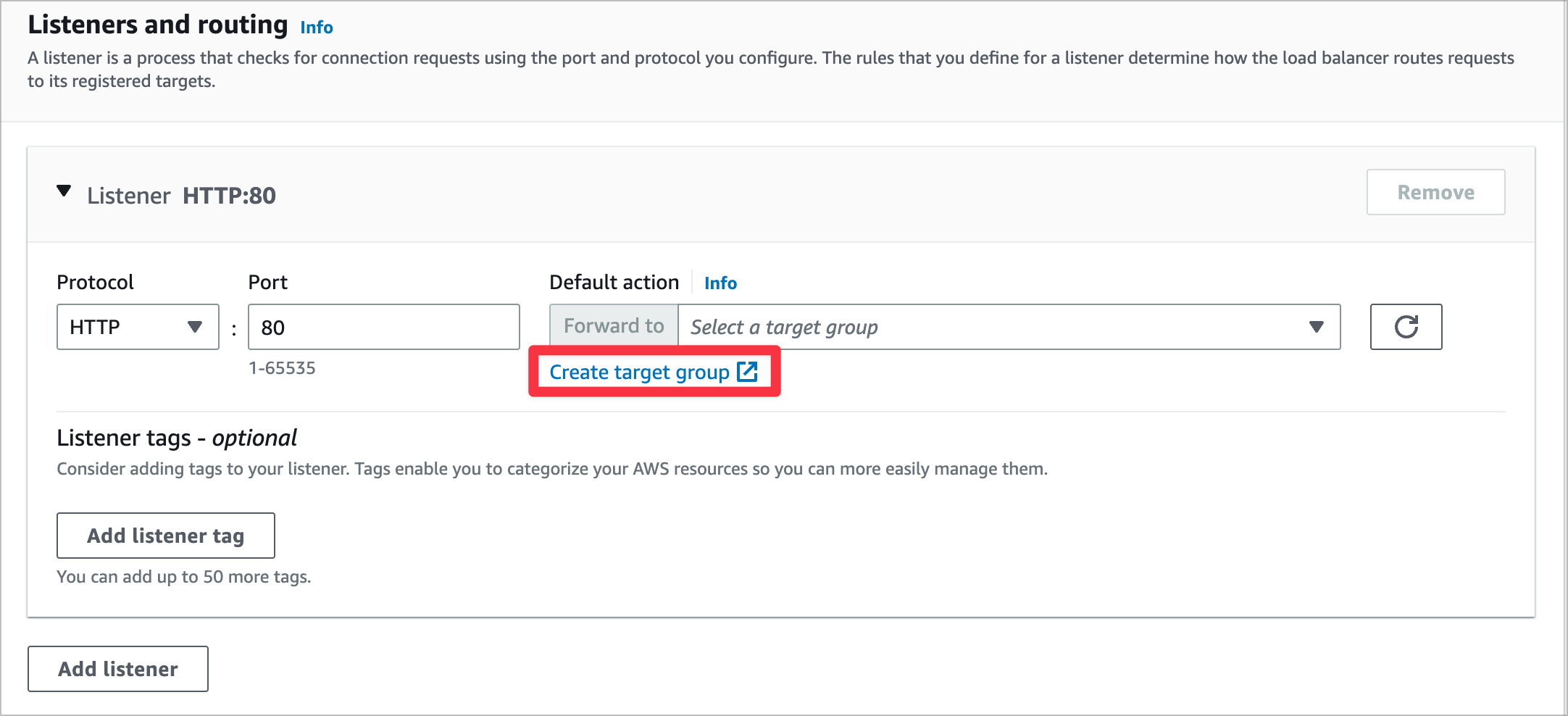Click the Listeners and routing heading
This screenshot has height=716, width=1568.
pos(158,25)
